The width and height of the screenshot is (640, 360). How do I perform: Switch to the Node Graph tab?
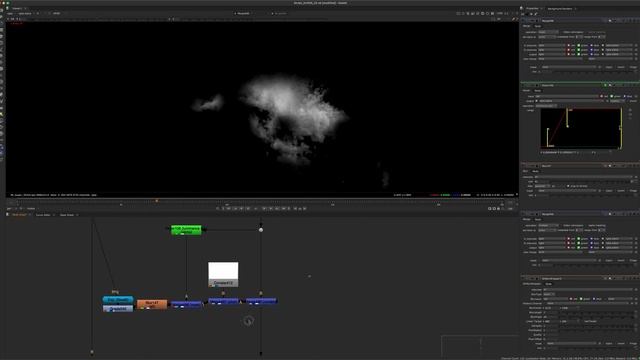coord(19,215)
